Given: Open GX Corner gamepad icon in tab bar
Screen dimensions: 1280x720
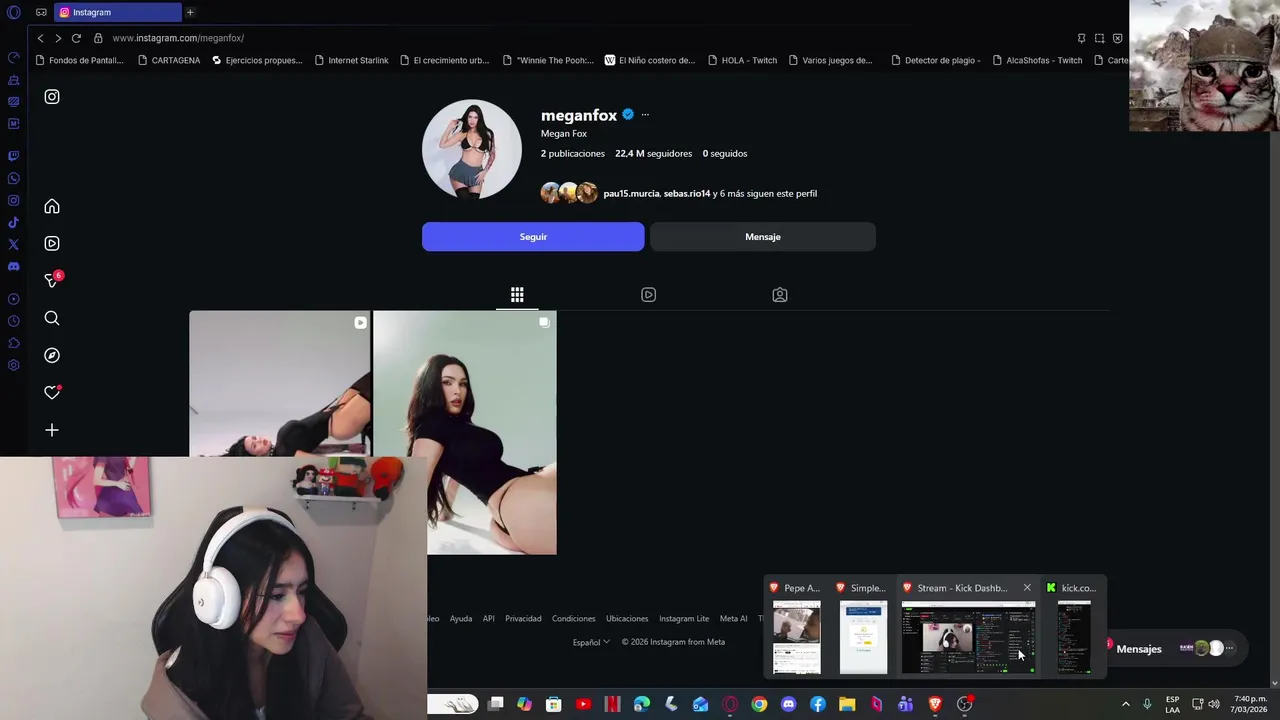Looking at the screenshot, I should pyautogui.click(x=41, y=12).
